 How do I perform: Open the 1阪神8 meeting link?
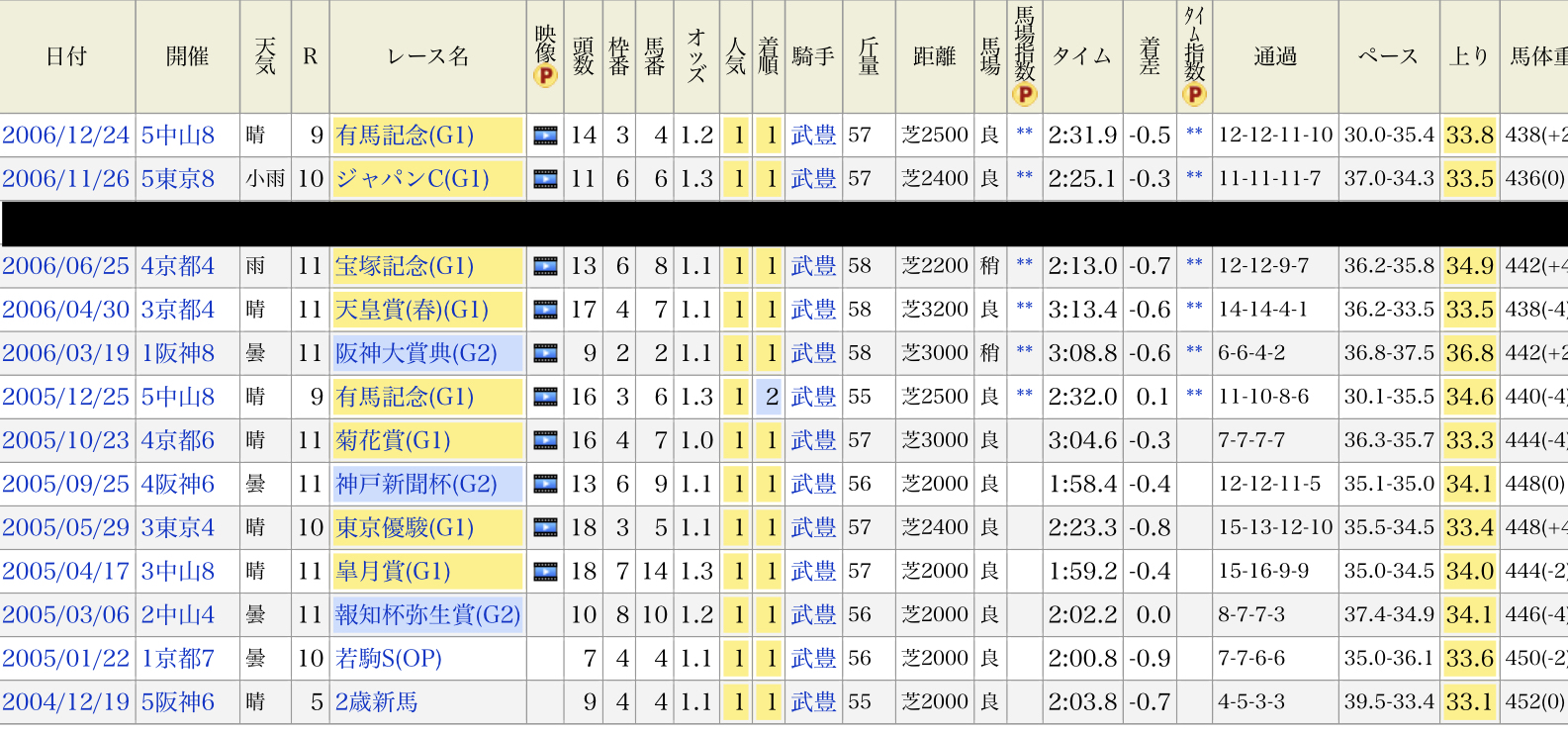pos(178,353)
